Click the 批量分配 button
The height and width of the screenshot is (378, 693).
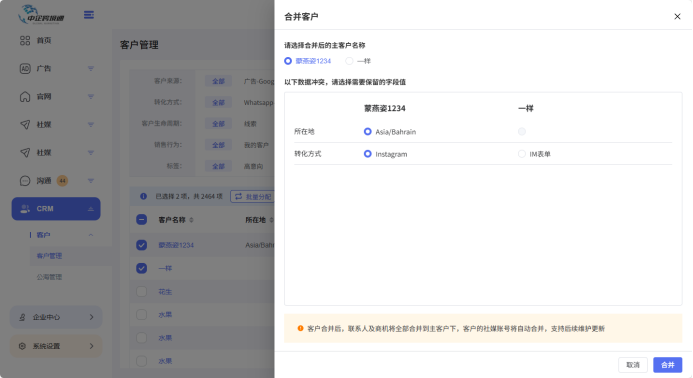click(x=252, y=196)
